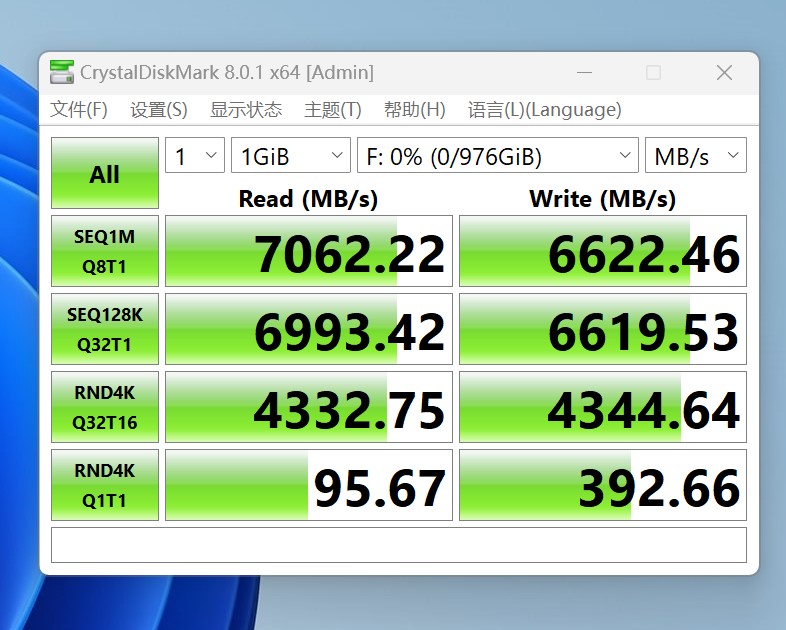Click the empty comment field at the bottom
This screenshot has height=630, width=786.
pos(399,545)
